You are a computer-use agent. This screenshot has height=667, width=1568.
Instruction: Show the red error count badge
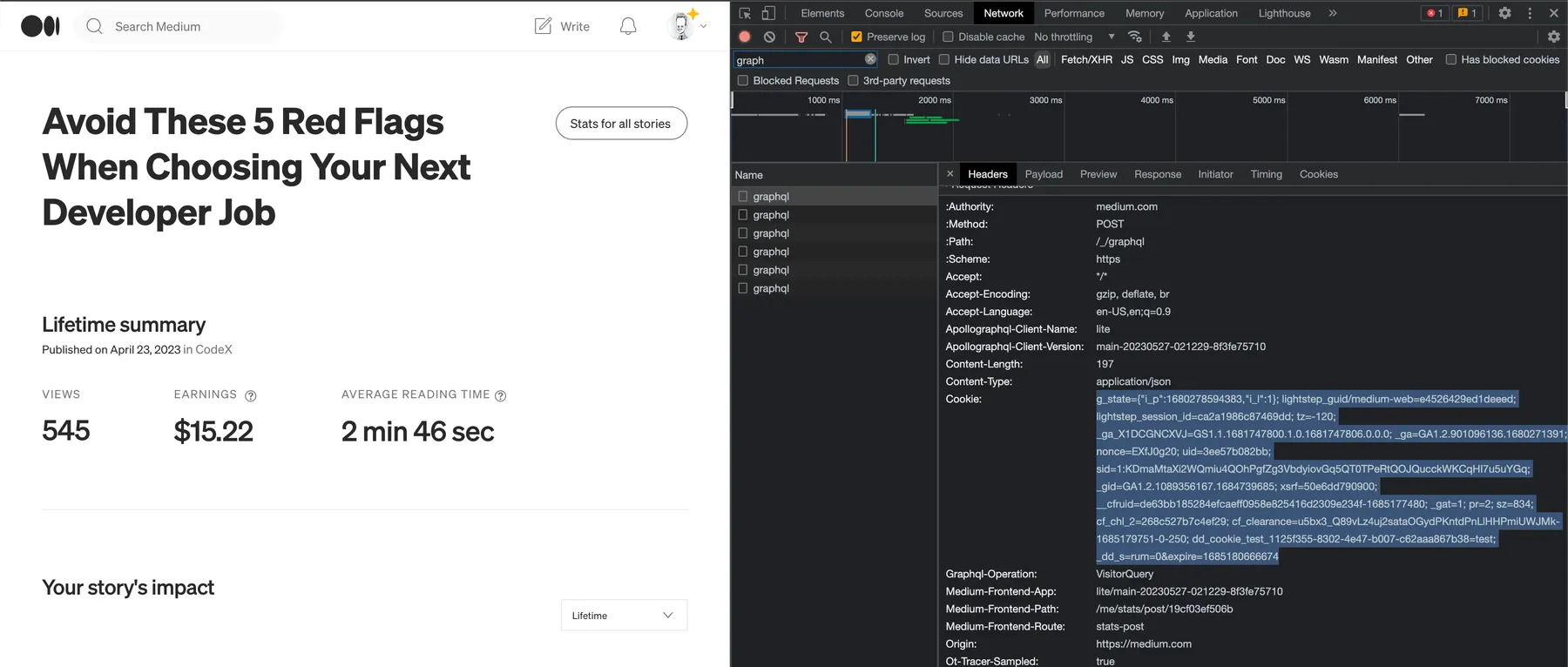point(1434,13)
